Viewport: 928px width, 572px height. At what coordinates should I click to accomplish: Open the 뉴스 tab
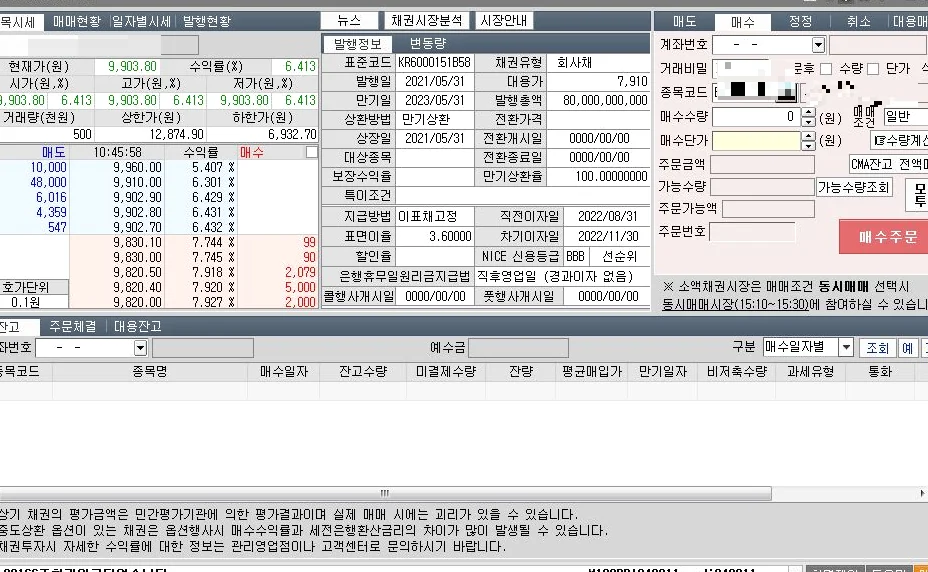(349, 21)
